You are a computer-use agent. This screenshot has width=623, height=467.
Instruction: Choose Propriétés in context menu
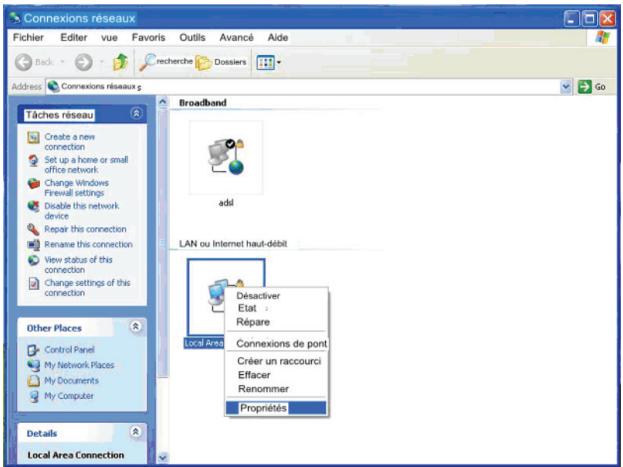(276, 408)
